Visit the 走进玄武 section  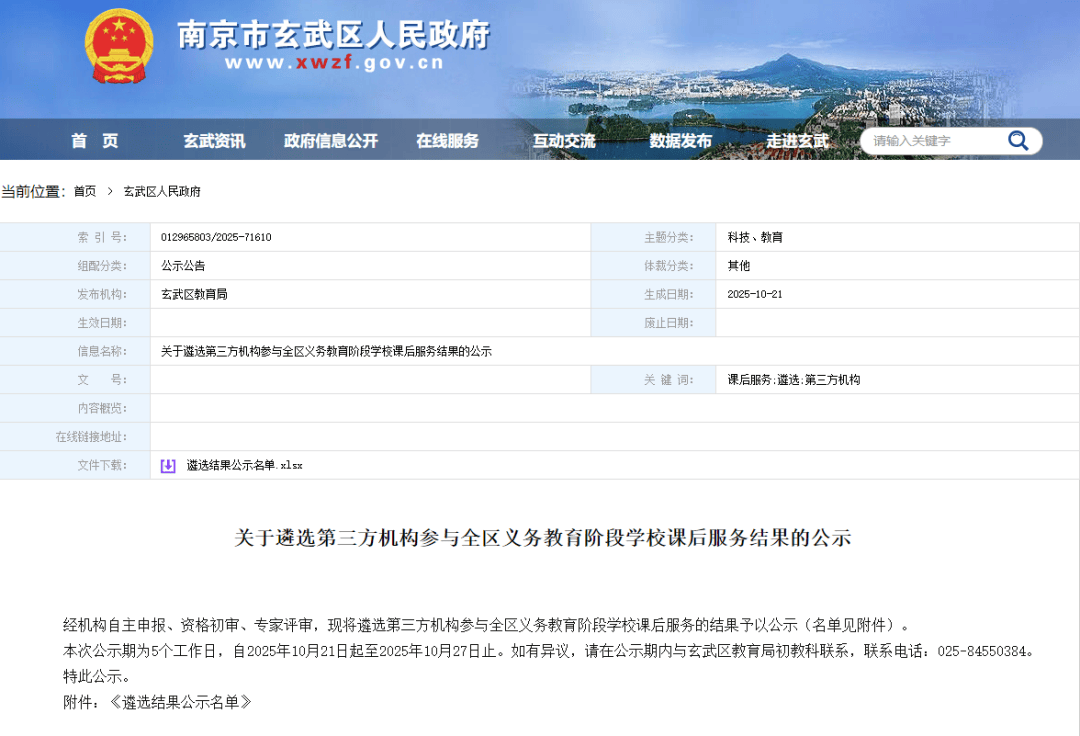pos(797,141)
